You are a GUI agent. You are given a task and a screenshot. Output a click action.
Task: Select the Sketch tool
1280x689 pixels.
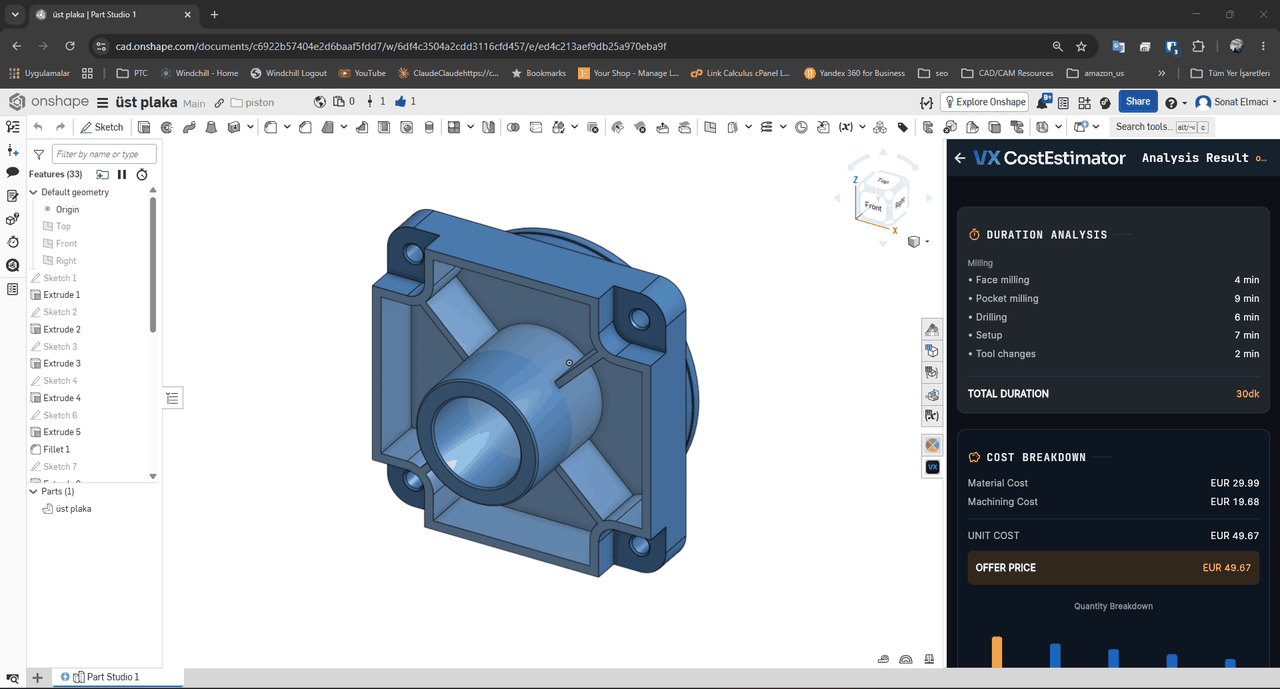pos(102,127)
